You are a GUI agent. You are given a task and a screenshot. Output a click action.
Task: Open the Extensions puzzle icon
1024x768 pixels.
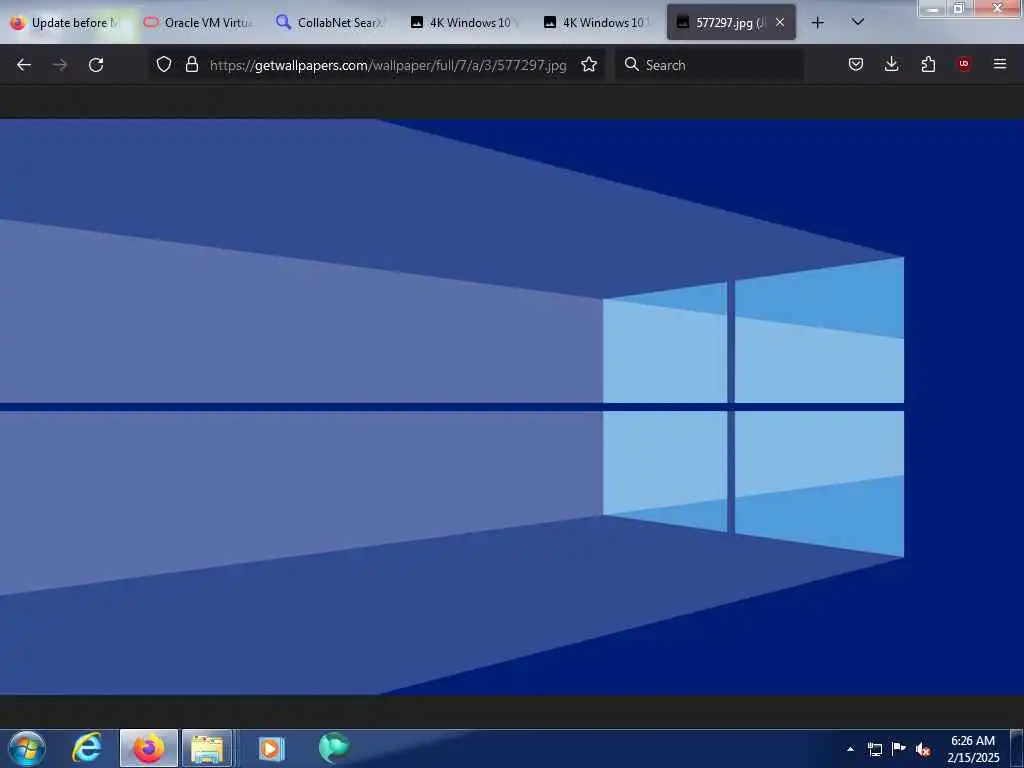click(x=928, y=64)
